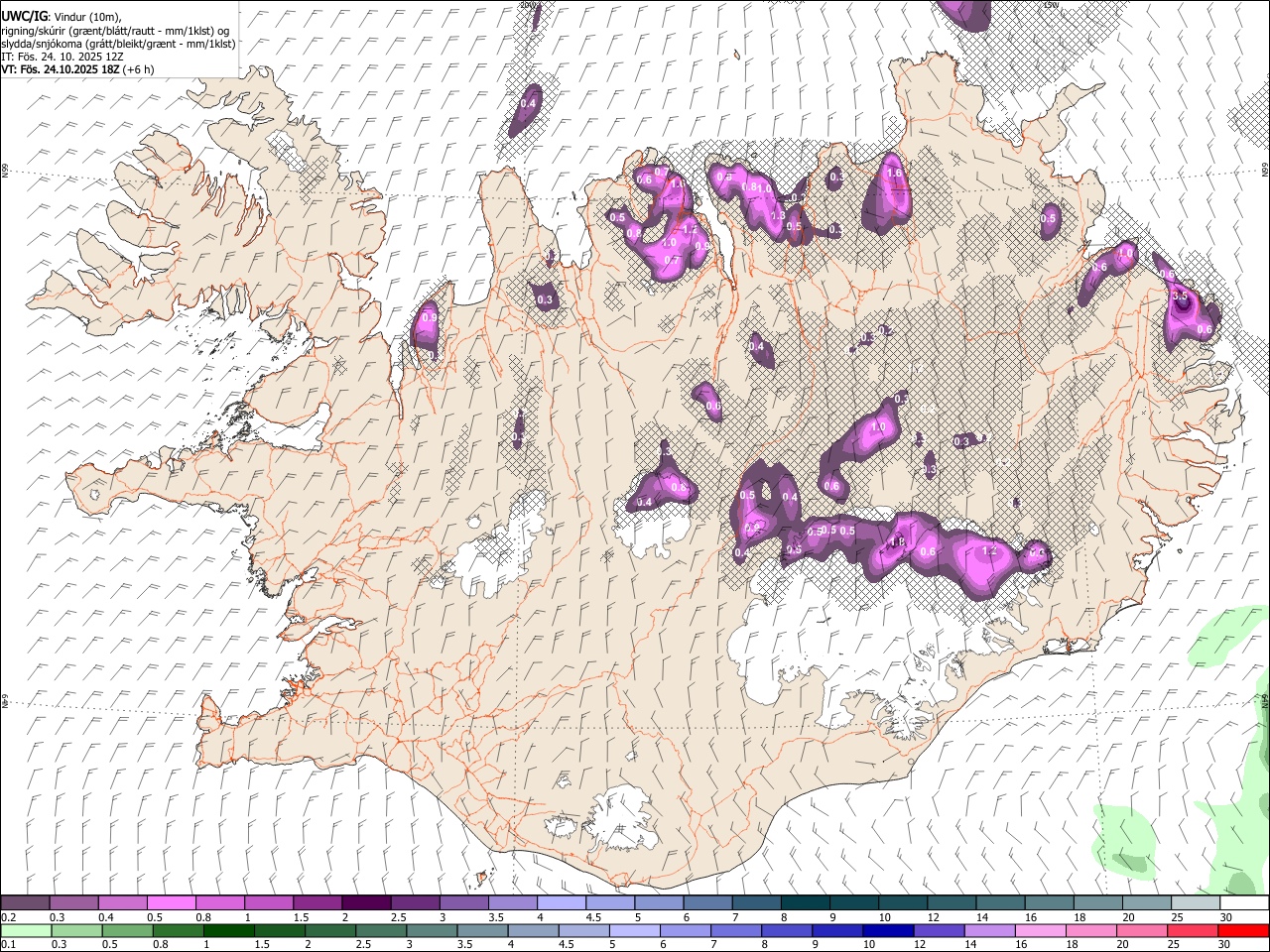
Task: Click the '25' label in the top legend row
Action: click(1177, 917)
